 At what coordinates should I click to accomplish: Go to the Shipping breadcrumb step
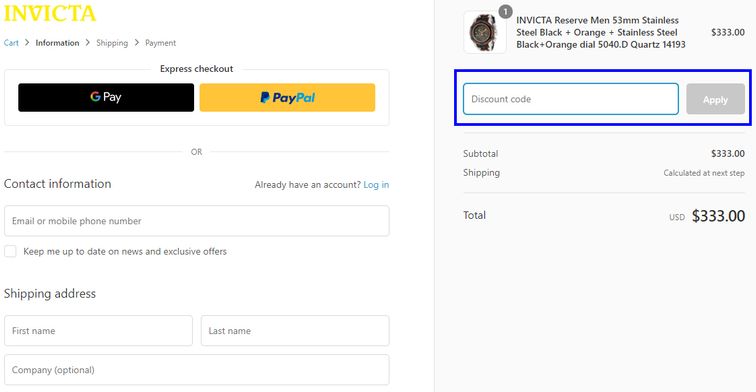[112, 43]
